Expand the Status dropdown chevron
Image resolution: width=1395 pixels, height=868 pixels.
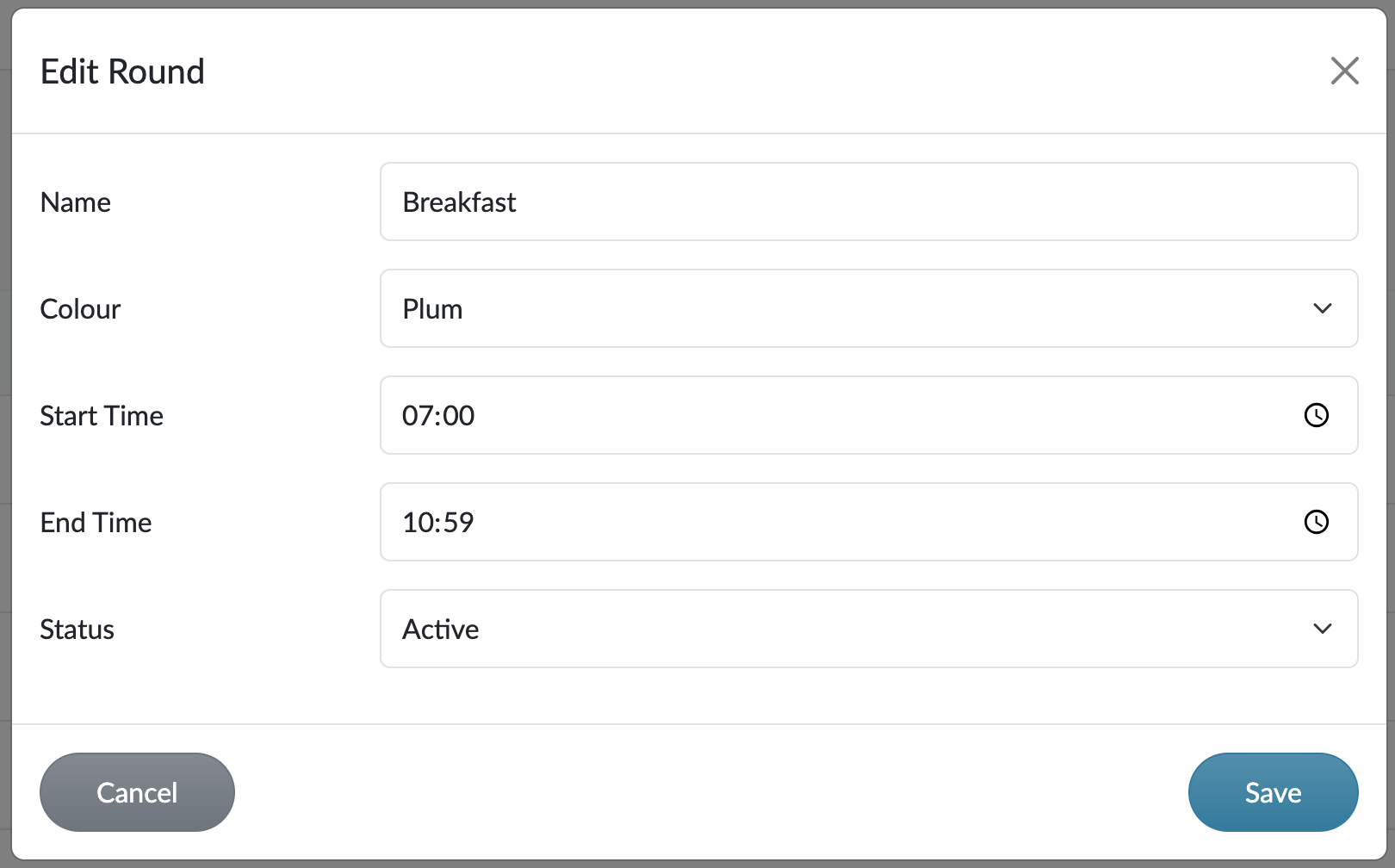pos(1322,629)
